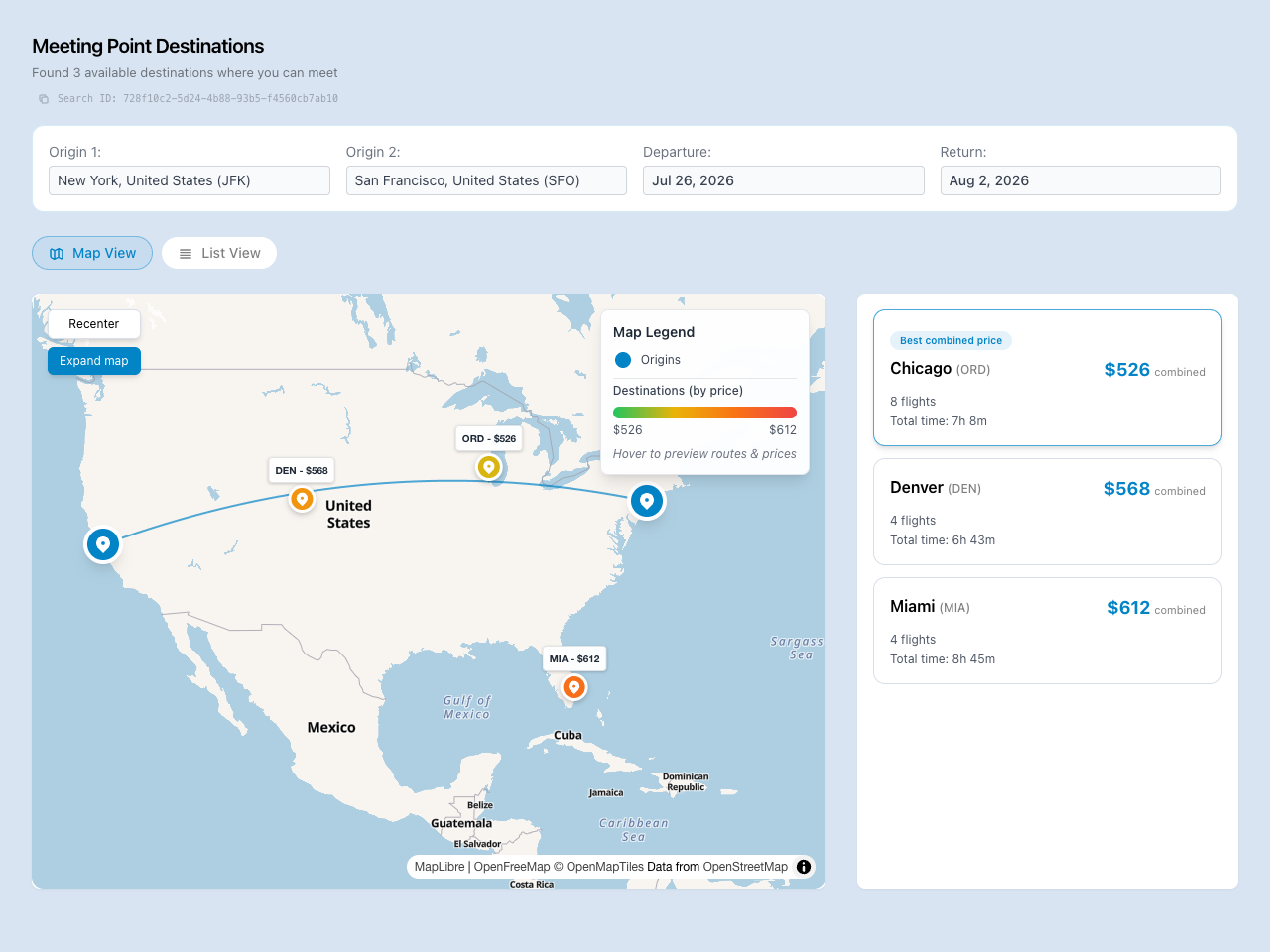Click the 8 flights text for Chicago
Viewport: 1270px width, 952px height.
913,402
